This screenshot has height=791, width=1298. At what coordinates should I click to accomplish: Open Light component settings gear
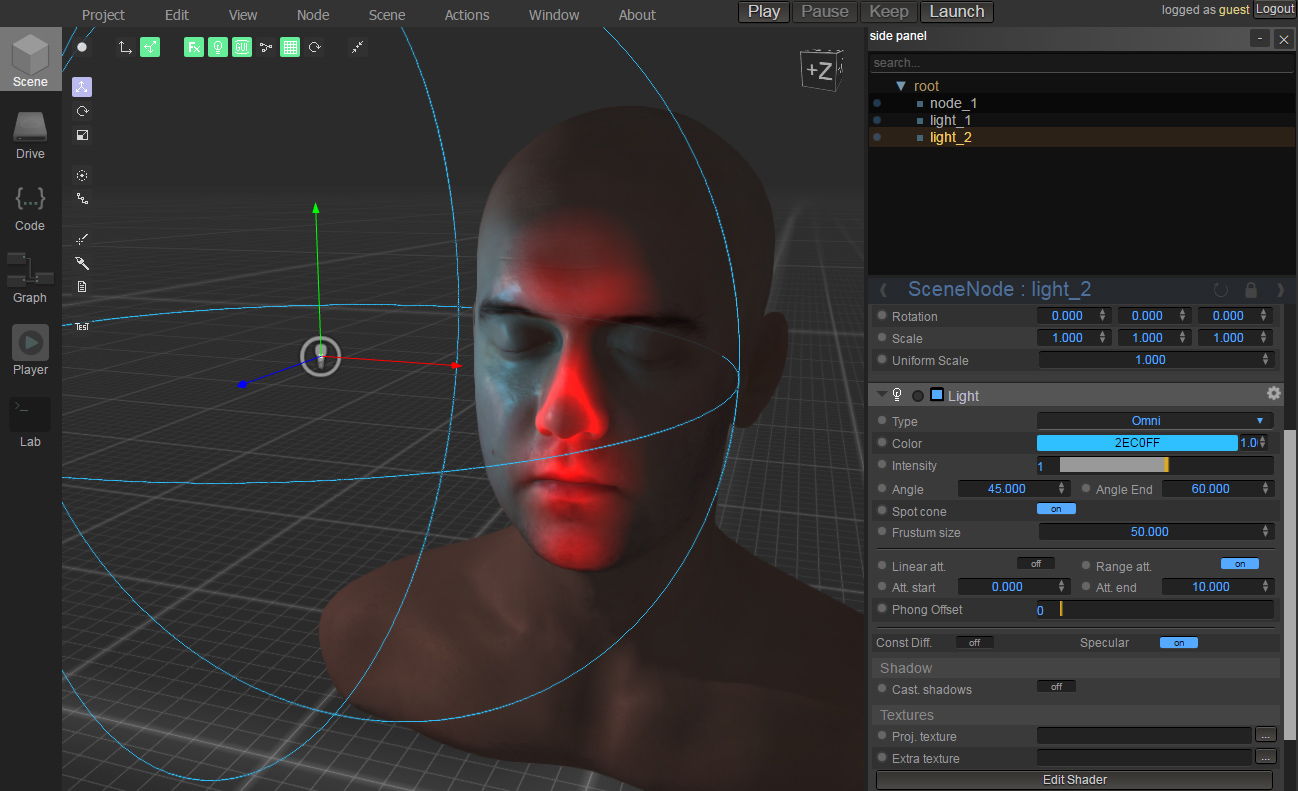[x=1273, y=394]
